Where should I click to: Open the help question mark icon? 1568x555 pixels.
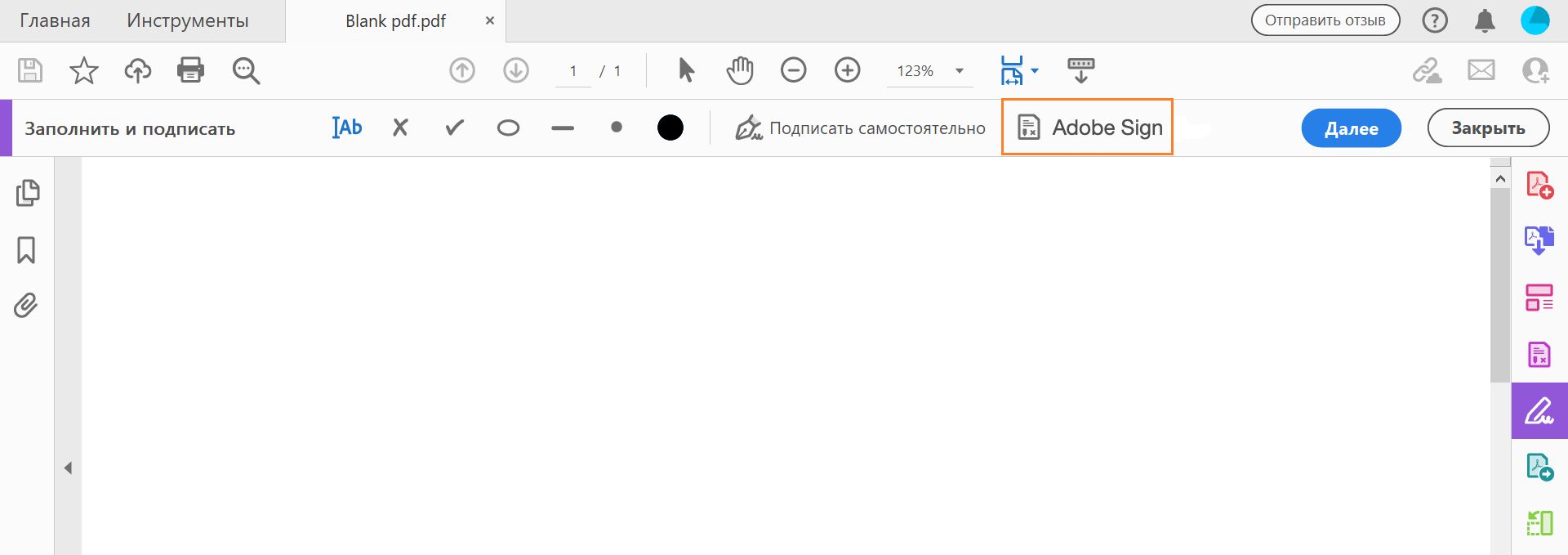click(1435, 20)
